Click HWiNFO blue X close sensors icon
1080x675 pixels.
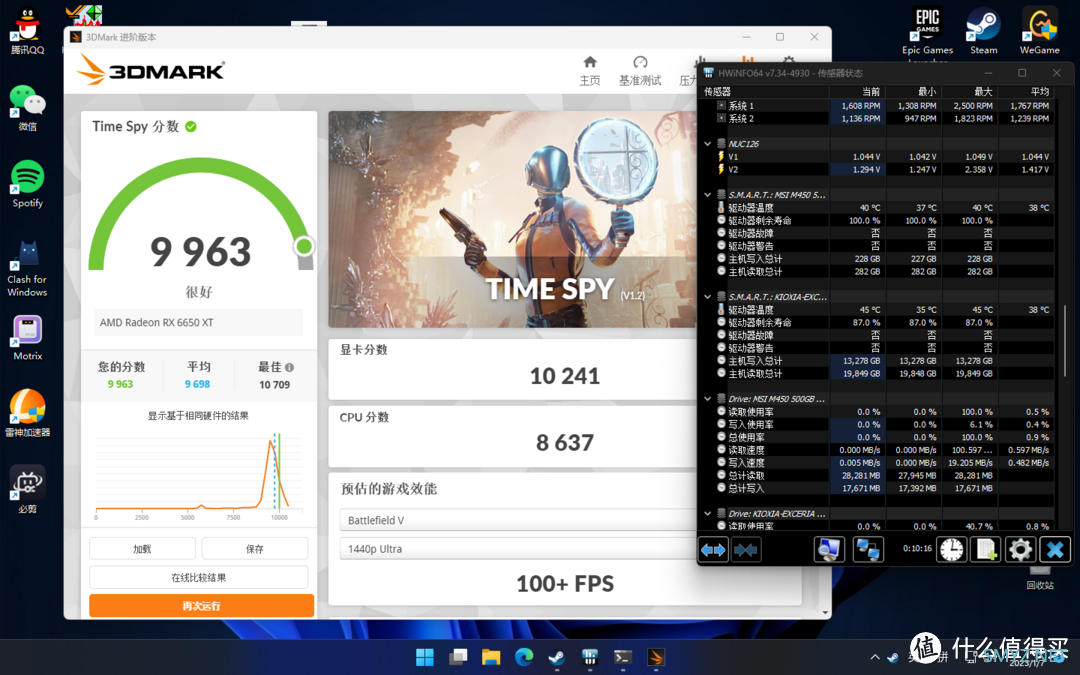[1055, 550]
